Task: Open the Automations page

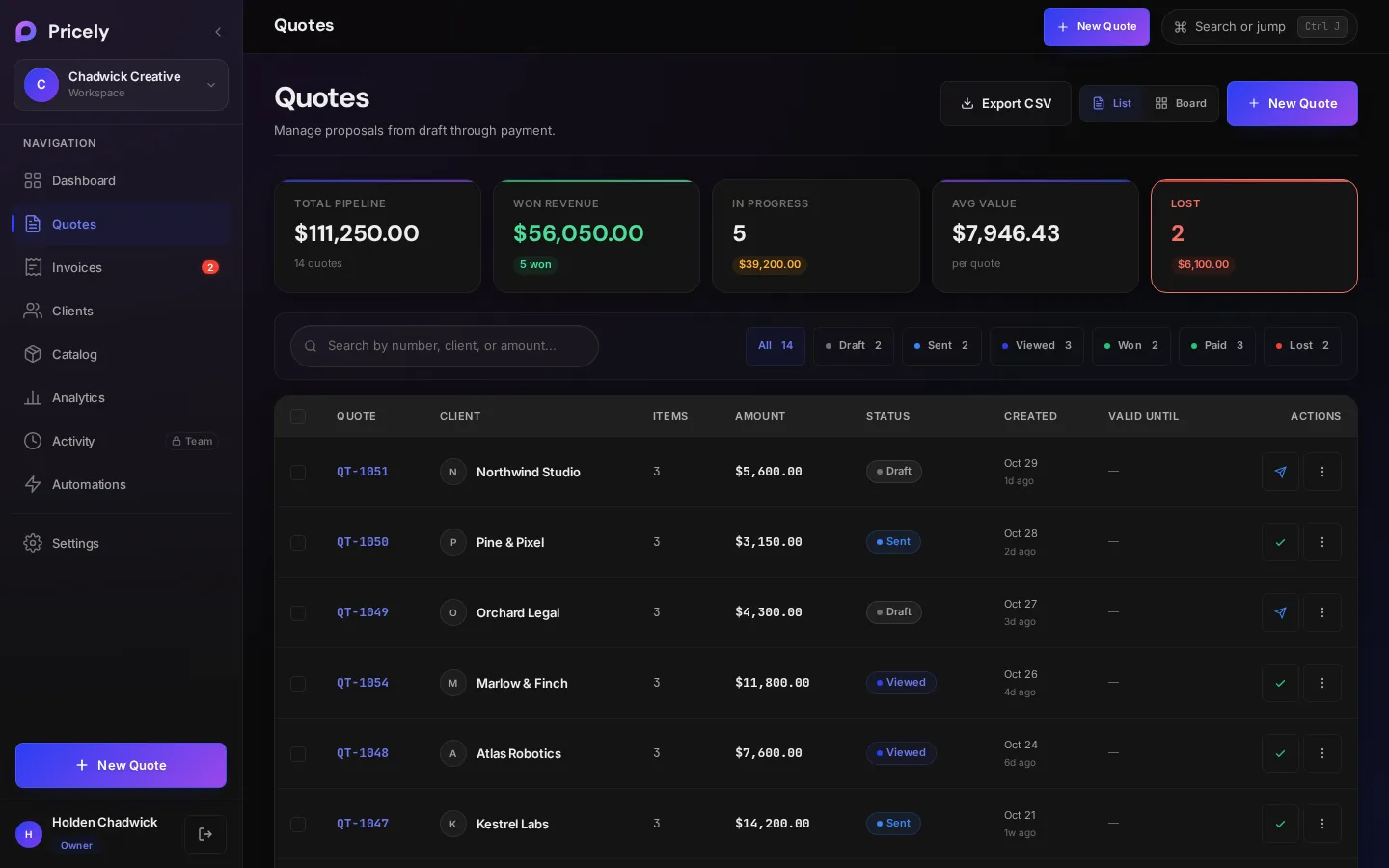Action: [121, 484]
